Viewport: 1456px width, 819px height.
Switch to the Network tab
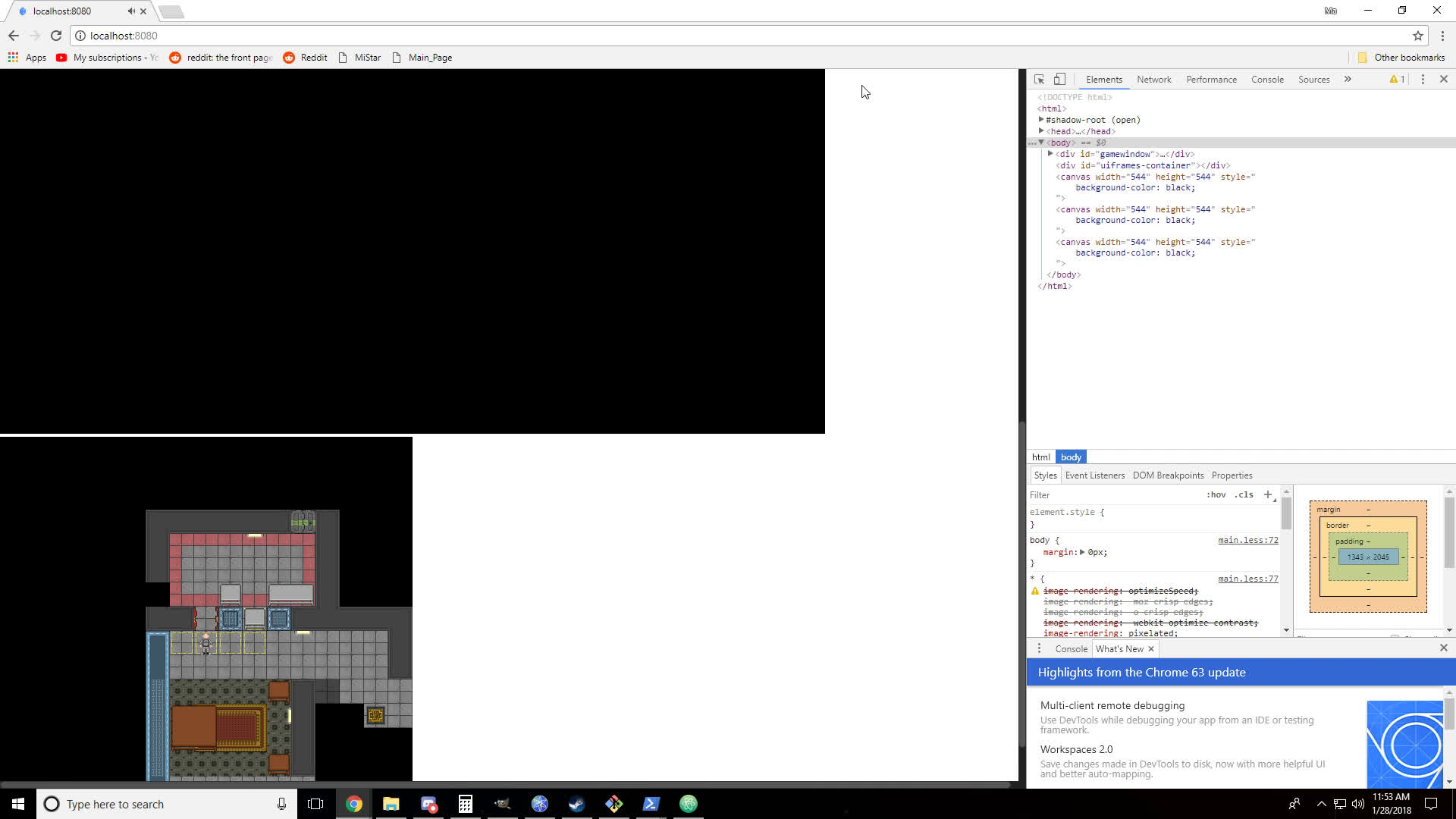1153,79
